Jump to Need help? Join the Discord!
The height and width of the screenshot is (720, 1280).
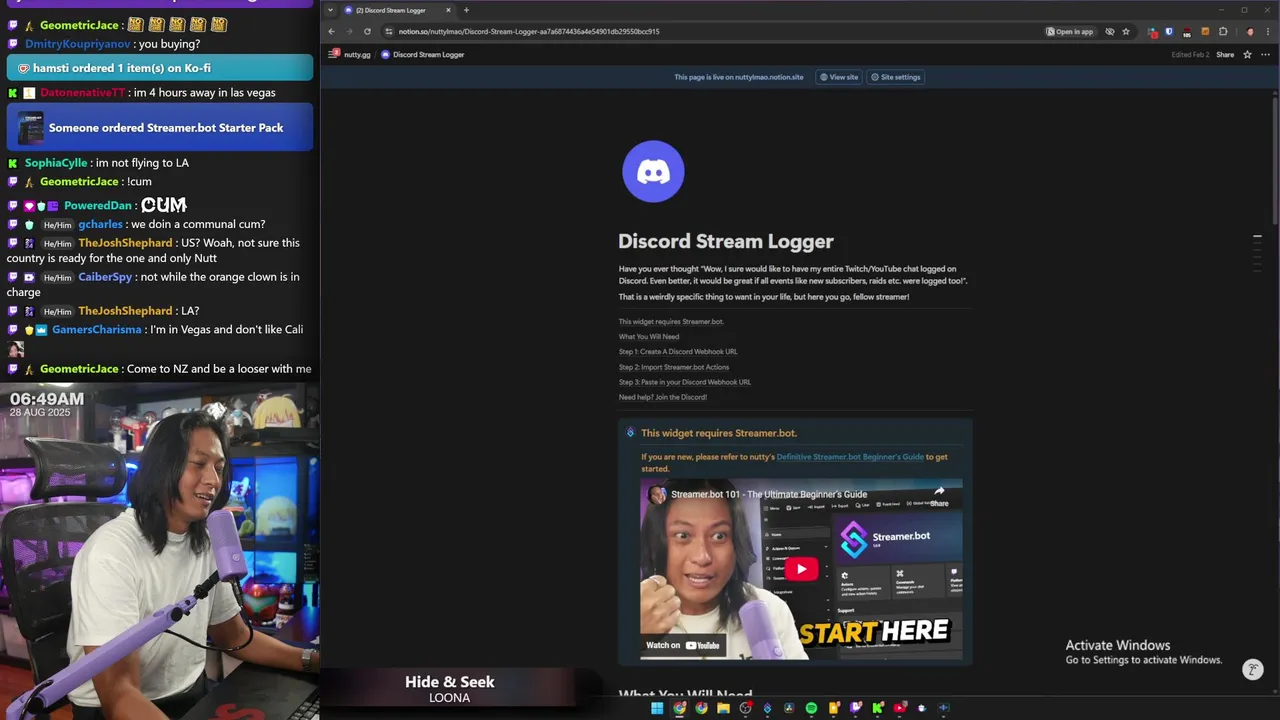[663, 397]
